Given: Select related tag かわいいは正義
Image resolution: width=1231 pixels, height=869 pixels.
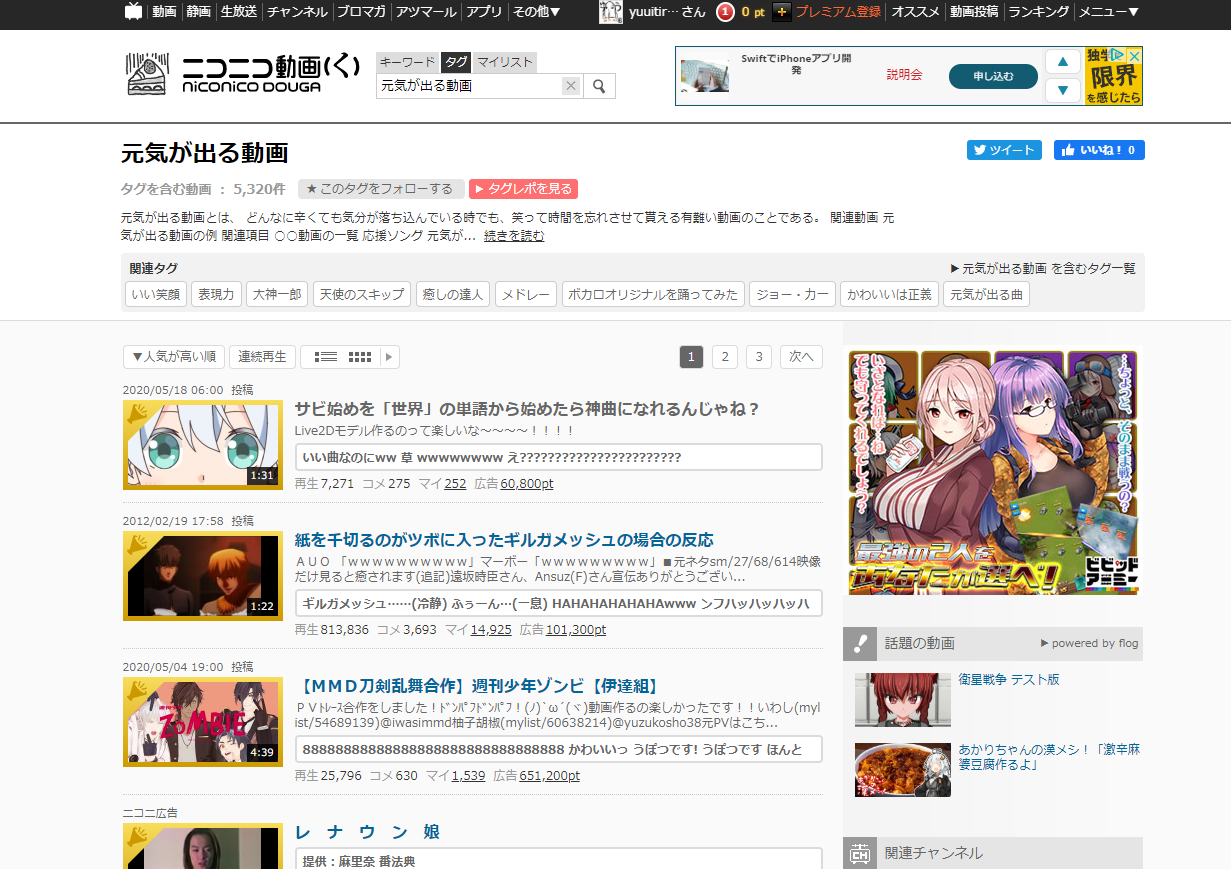Looking at the screenshot, I should tap(889, 294).
